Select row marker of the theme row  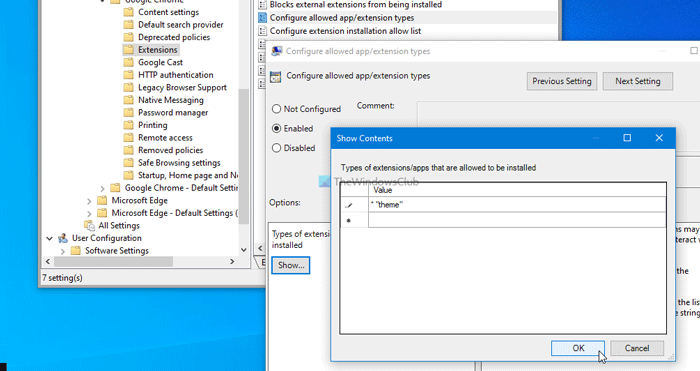pyautogui.click(x=354, y=205)
